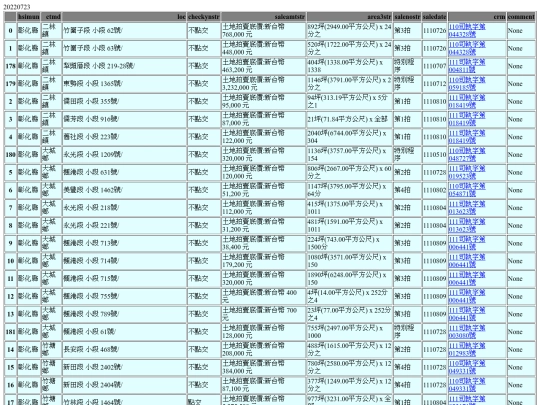Open the crm case link in row 12
The image size is (540, 405).
(x=467, y=297)
